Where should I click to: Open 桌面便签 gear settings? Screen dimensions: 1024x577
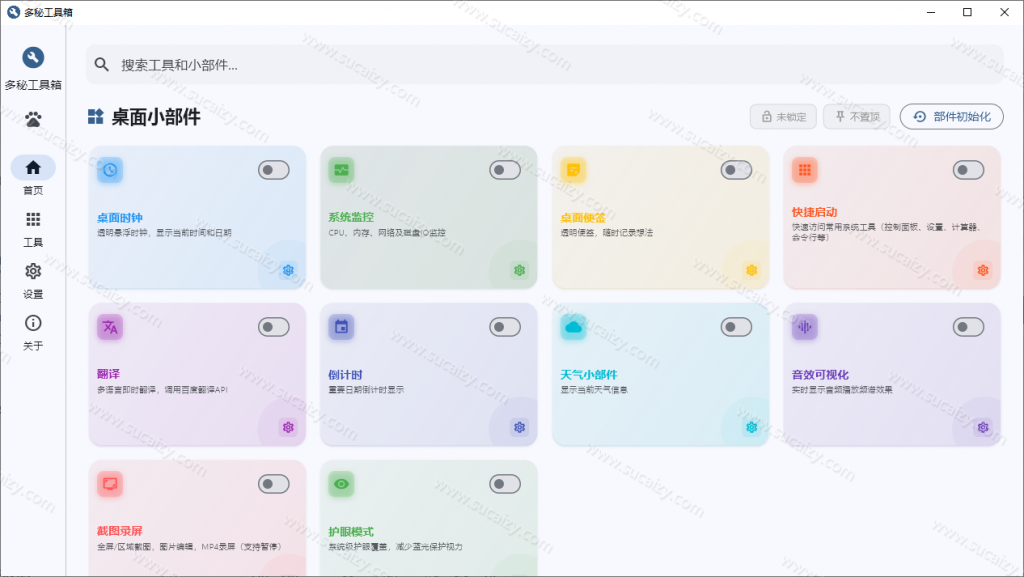pos(751,270)
